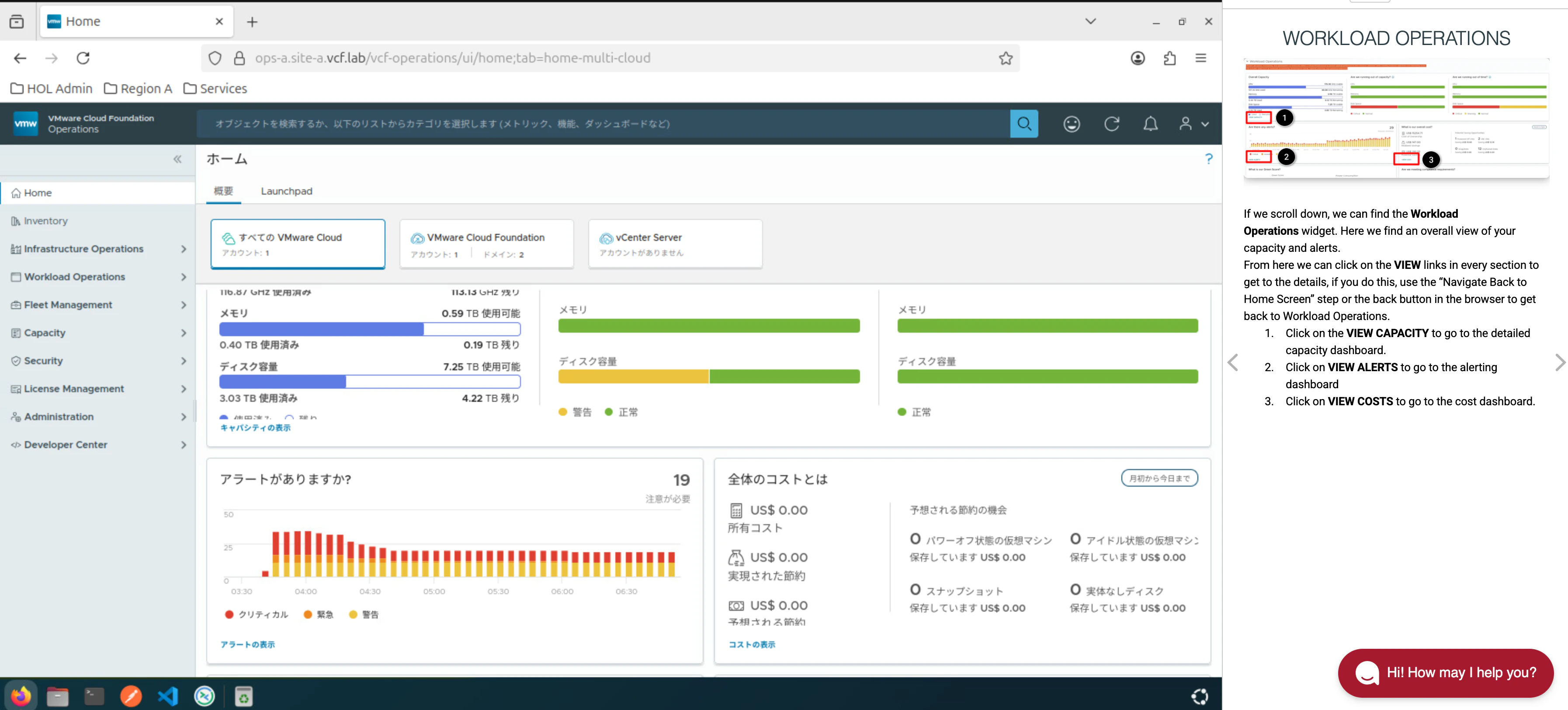Click the alert count 19
1568x710 pixels.
(x=681, y=480)
